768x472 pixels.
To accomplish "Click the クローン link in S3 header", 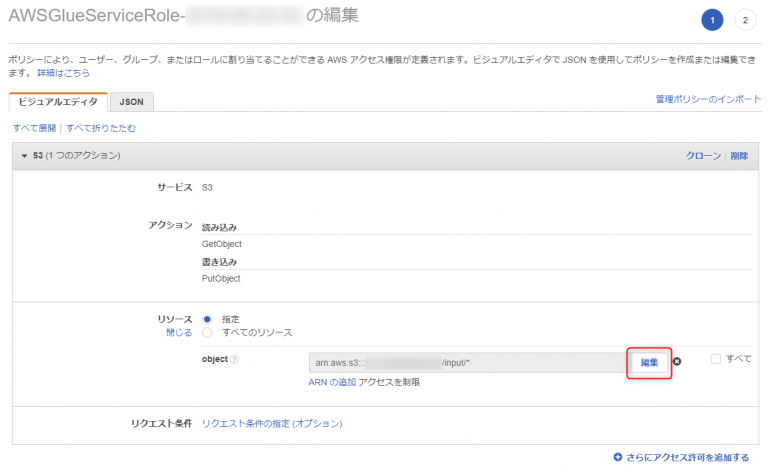I will coord(703,156).
